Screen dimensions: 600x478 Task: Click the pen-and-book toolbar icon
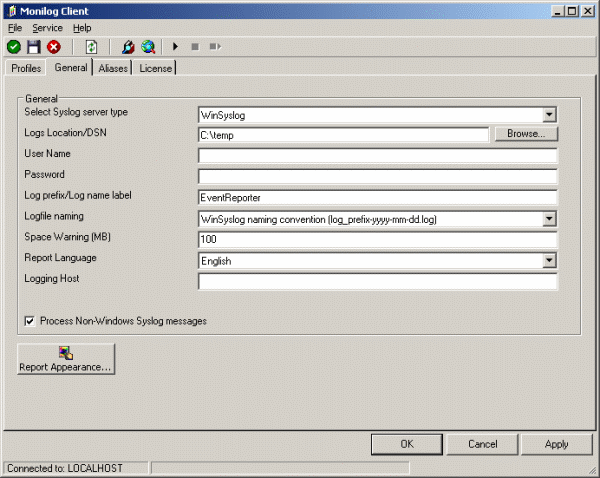pos(128,47)
